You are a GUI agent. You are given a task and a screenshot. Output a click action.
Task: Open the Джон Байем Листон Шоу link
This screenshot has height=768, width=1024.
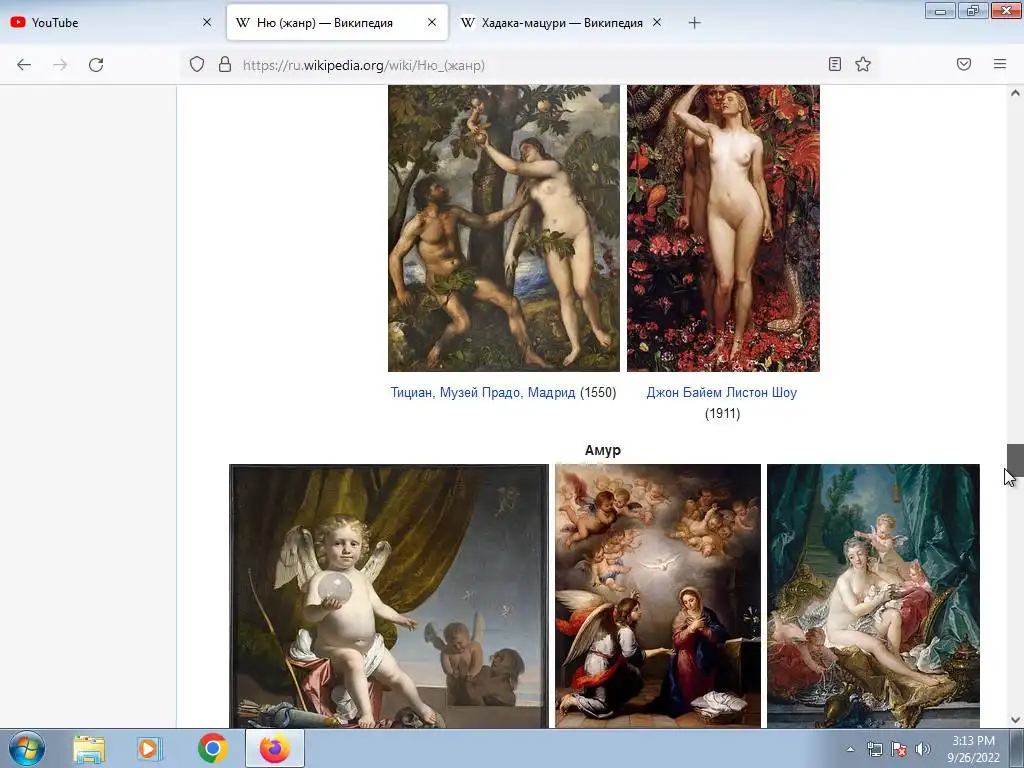click(x=722, y=392)
